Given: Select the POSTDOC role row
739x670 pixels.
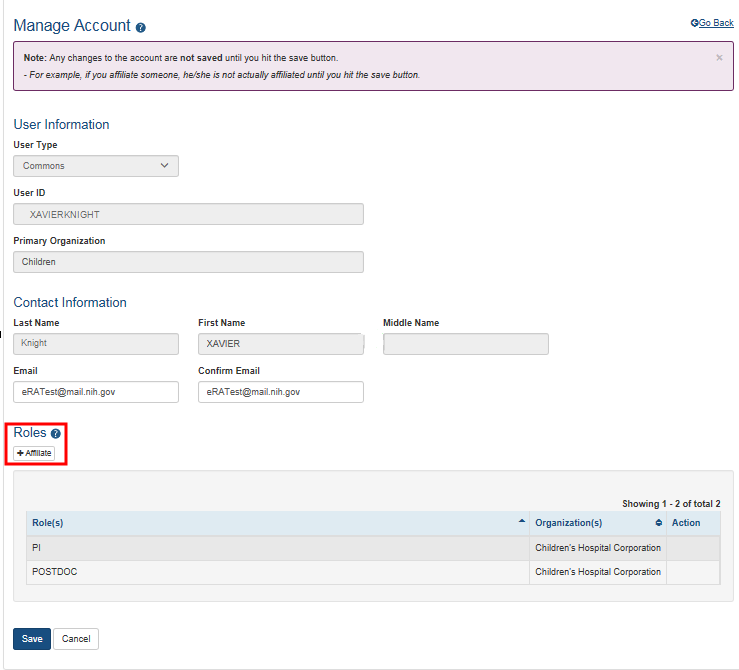Looking at the screenshot, I should point(277,572).
